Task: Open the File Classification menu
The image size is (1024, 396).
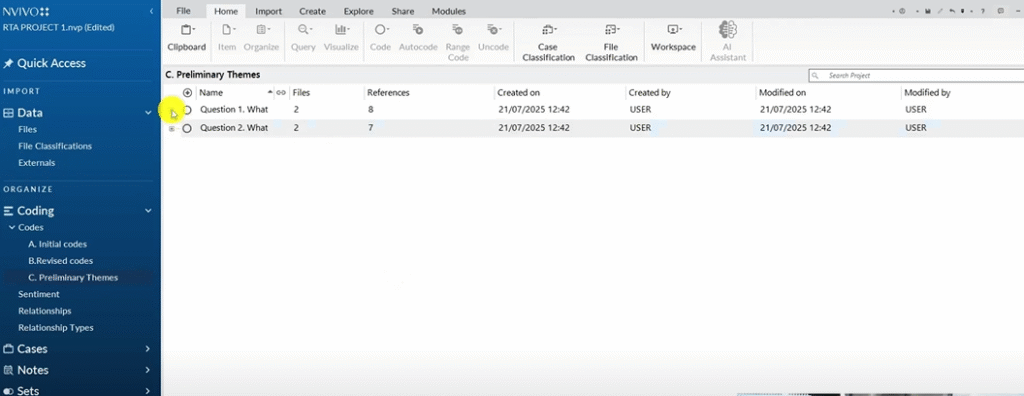Action: (x=611, y=42)
